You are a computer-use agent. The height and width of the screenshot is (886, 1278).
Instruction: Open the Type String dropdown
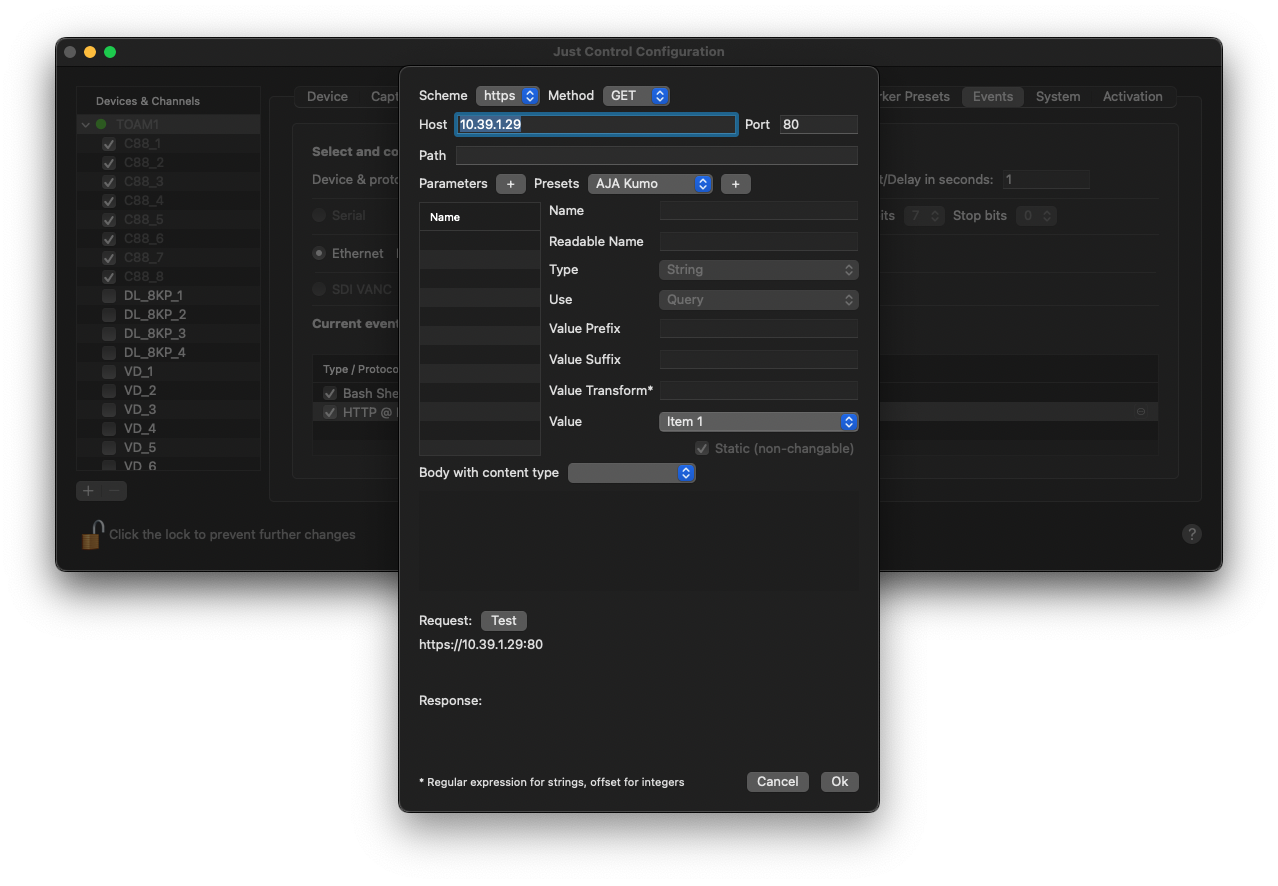point(758,270)
